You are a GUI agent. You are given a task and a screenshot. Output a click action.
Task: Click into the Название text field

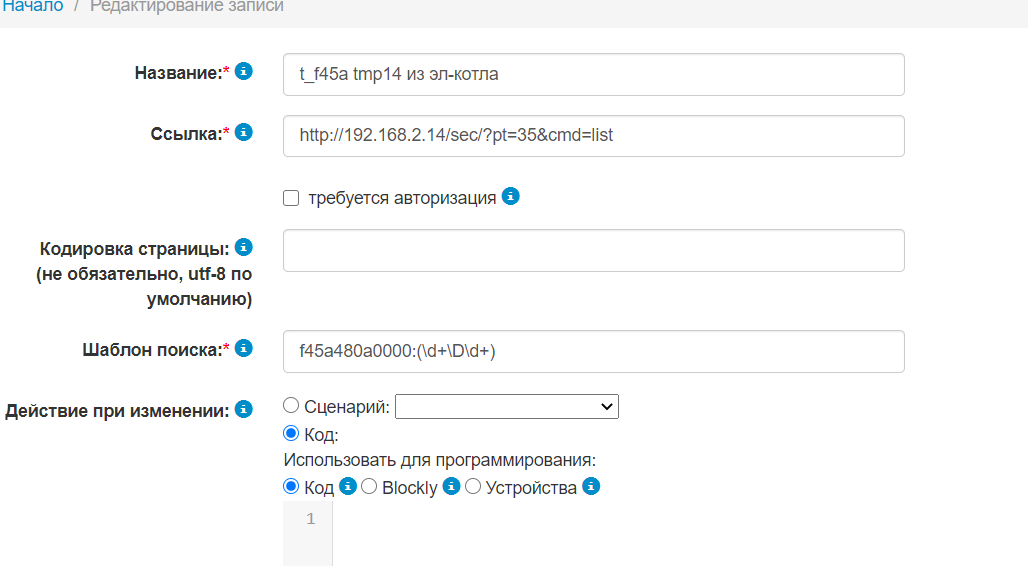coord(593,75)
